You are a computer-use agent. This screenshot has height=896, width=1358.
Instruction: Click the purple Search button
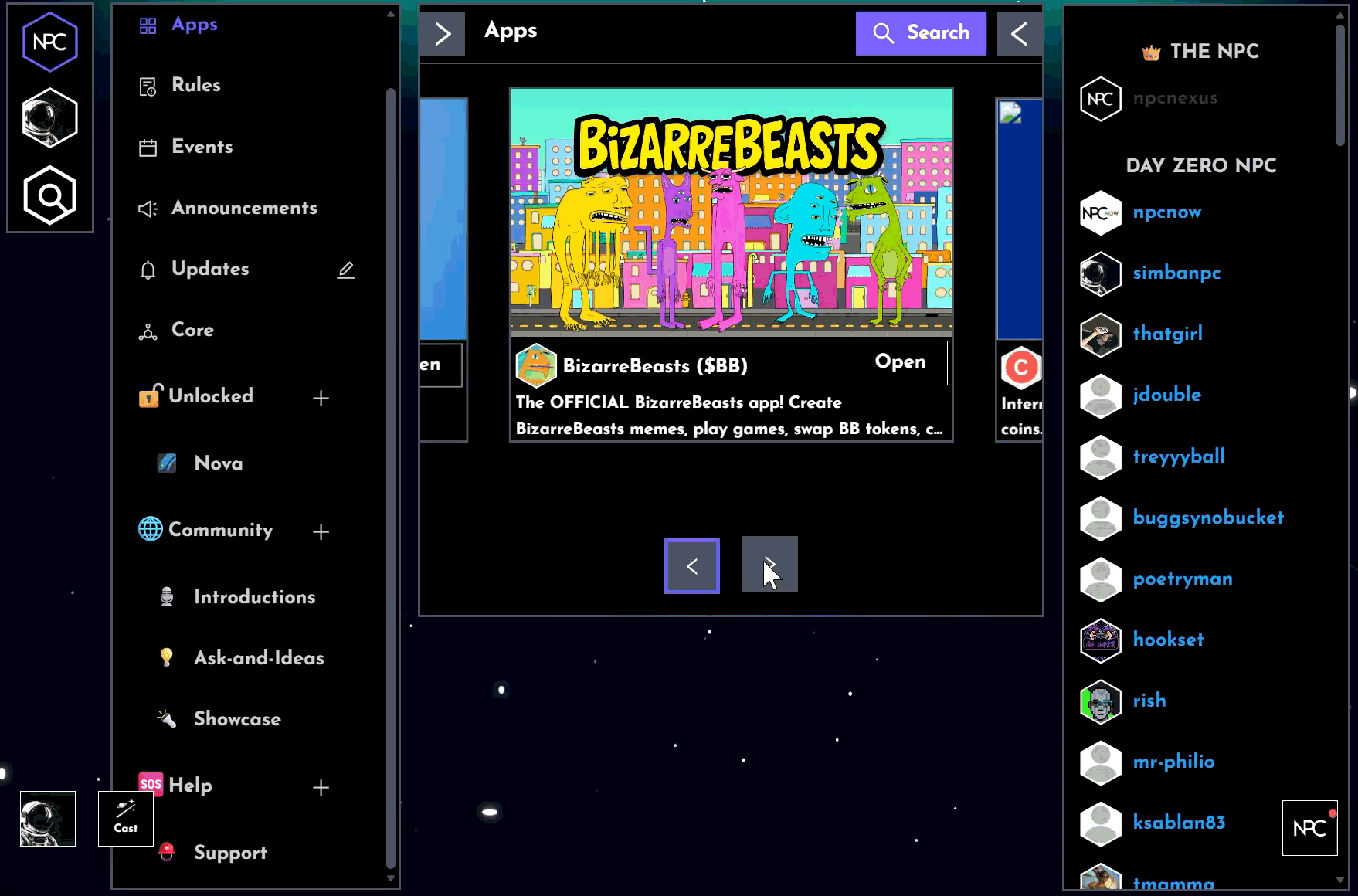click(921, 33)
